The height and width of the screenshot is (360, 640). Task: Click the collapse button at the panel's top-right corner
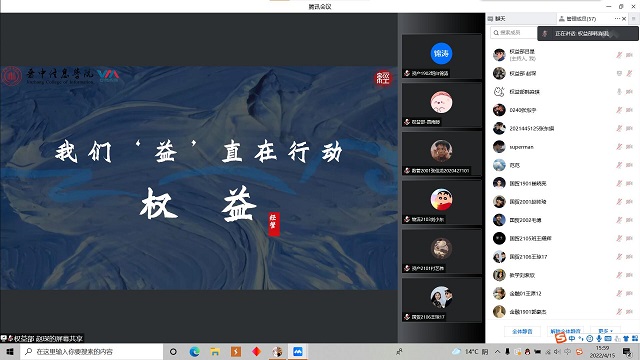[x=634, y=19]
